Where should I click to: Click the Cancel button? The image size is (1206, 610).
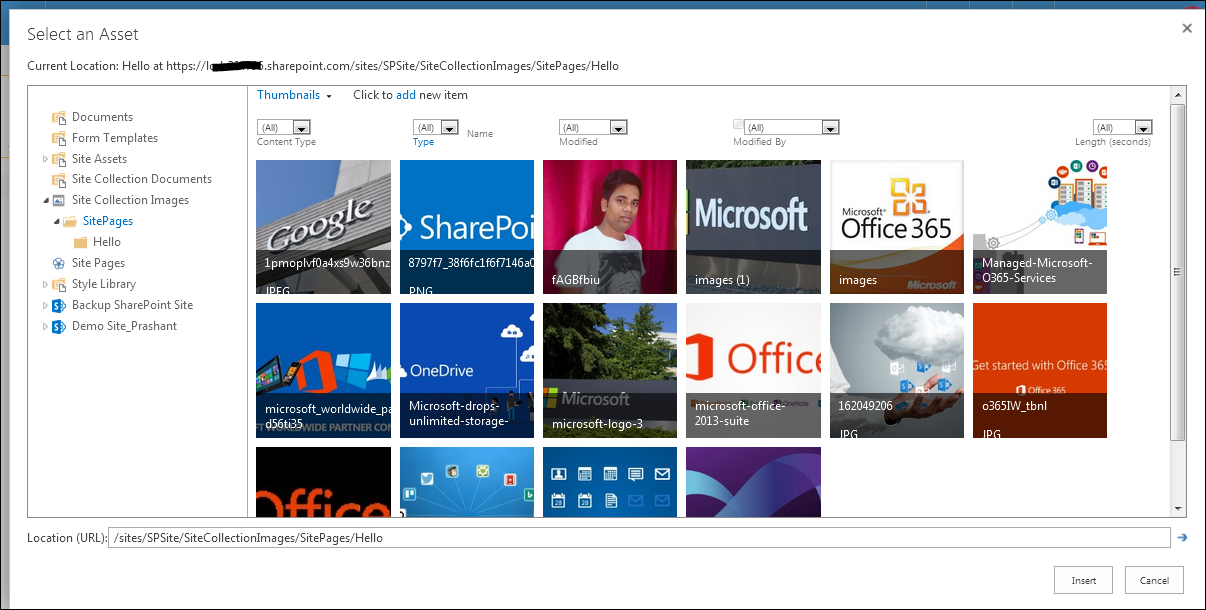(1154, 580)
